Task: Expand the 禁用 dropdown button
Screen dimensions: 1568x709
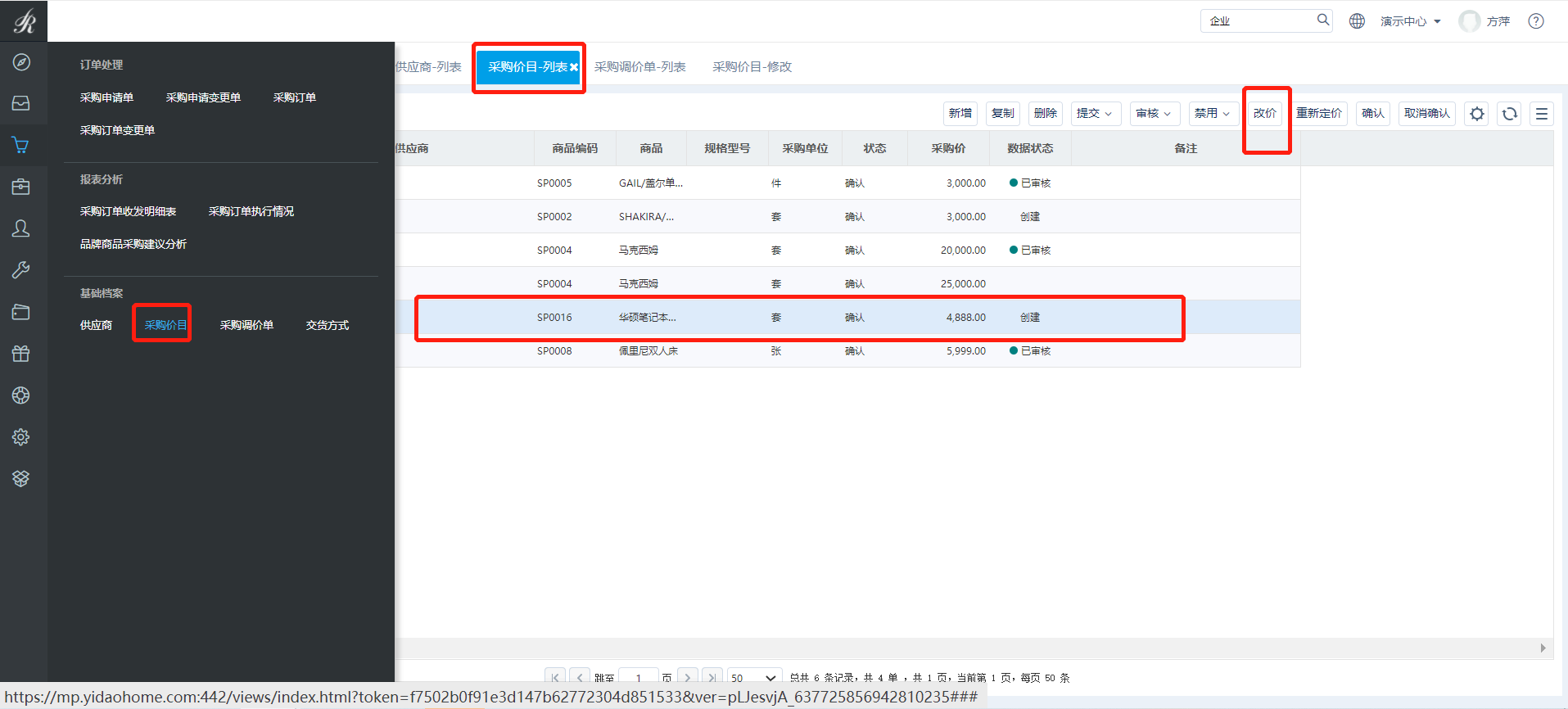Action: [x=1213, y=113]
